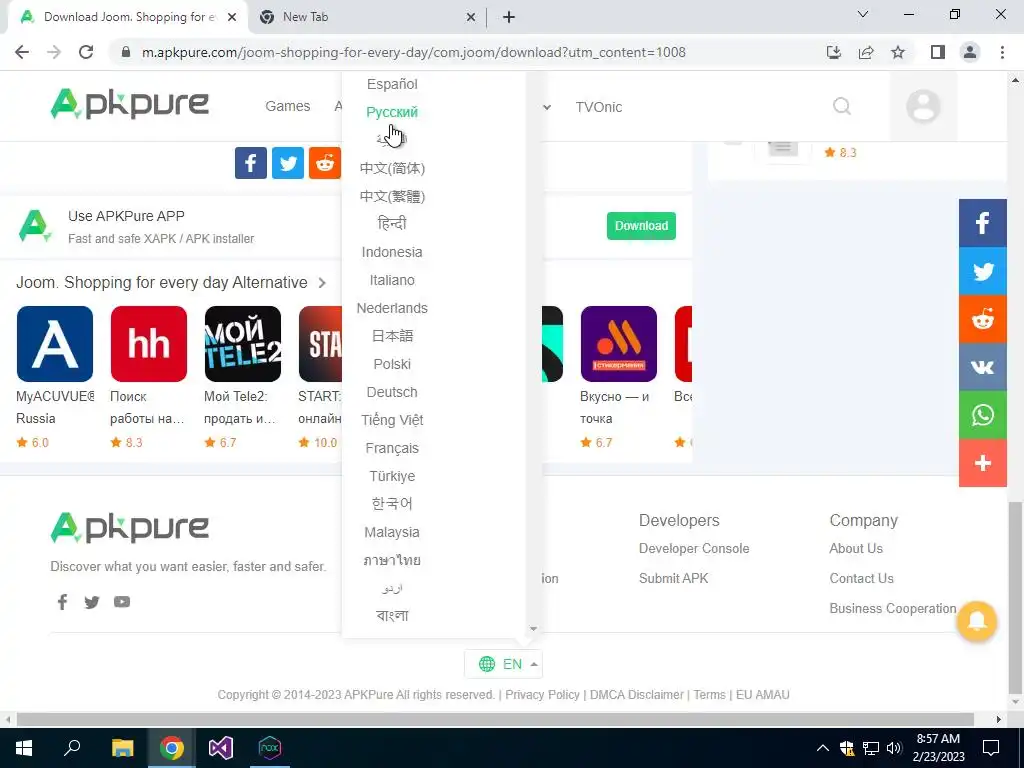Expand Joom Alternative section arrow

pyautogui.click(x=322, y=283)
